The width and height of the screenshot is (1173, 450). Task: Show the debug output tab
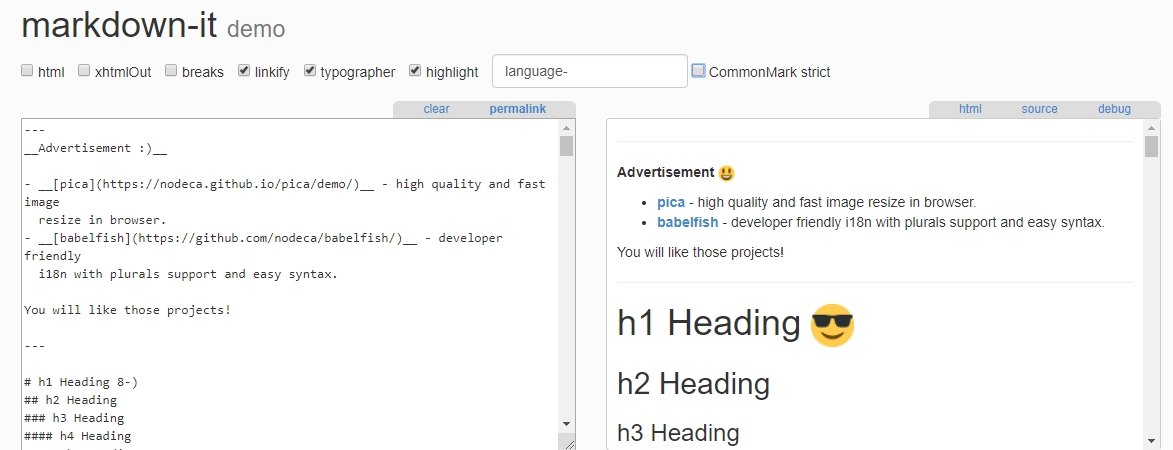tap(1114, 109)
